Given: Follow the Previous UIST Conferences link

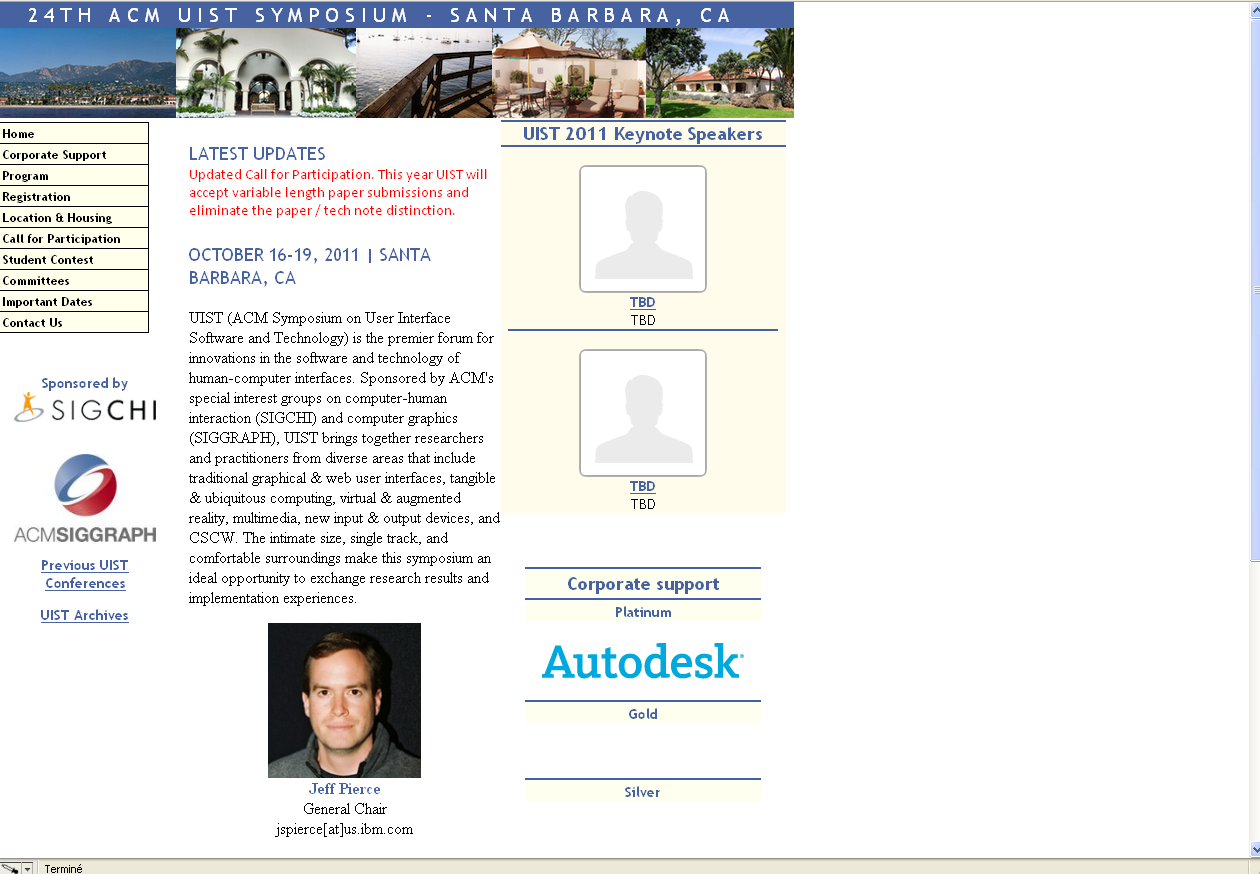Looking at the screenshot, I should [85, 574].
